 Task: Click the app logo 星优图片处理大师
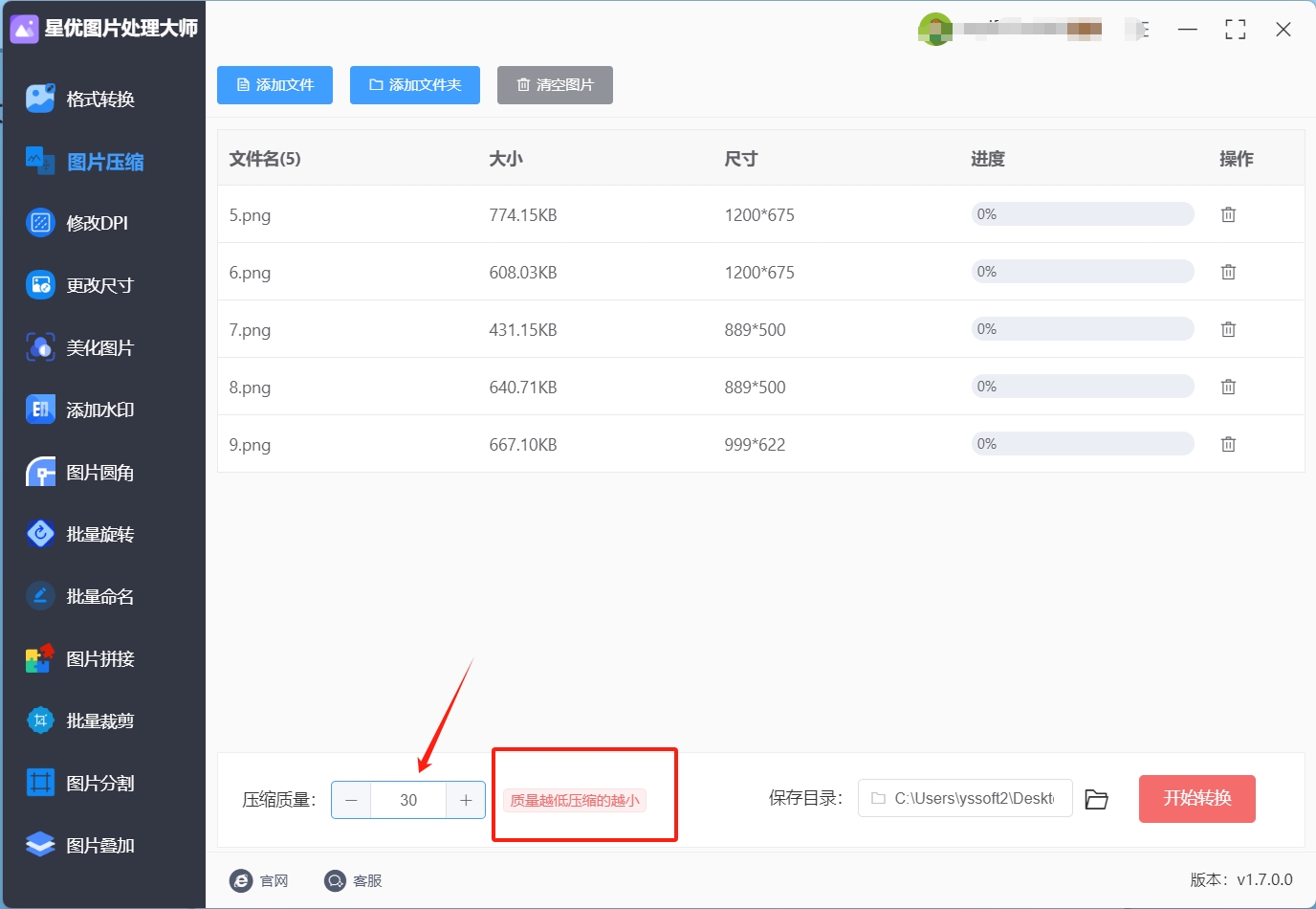[x=24, y=29]
